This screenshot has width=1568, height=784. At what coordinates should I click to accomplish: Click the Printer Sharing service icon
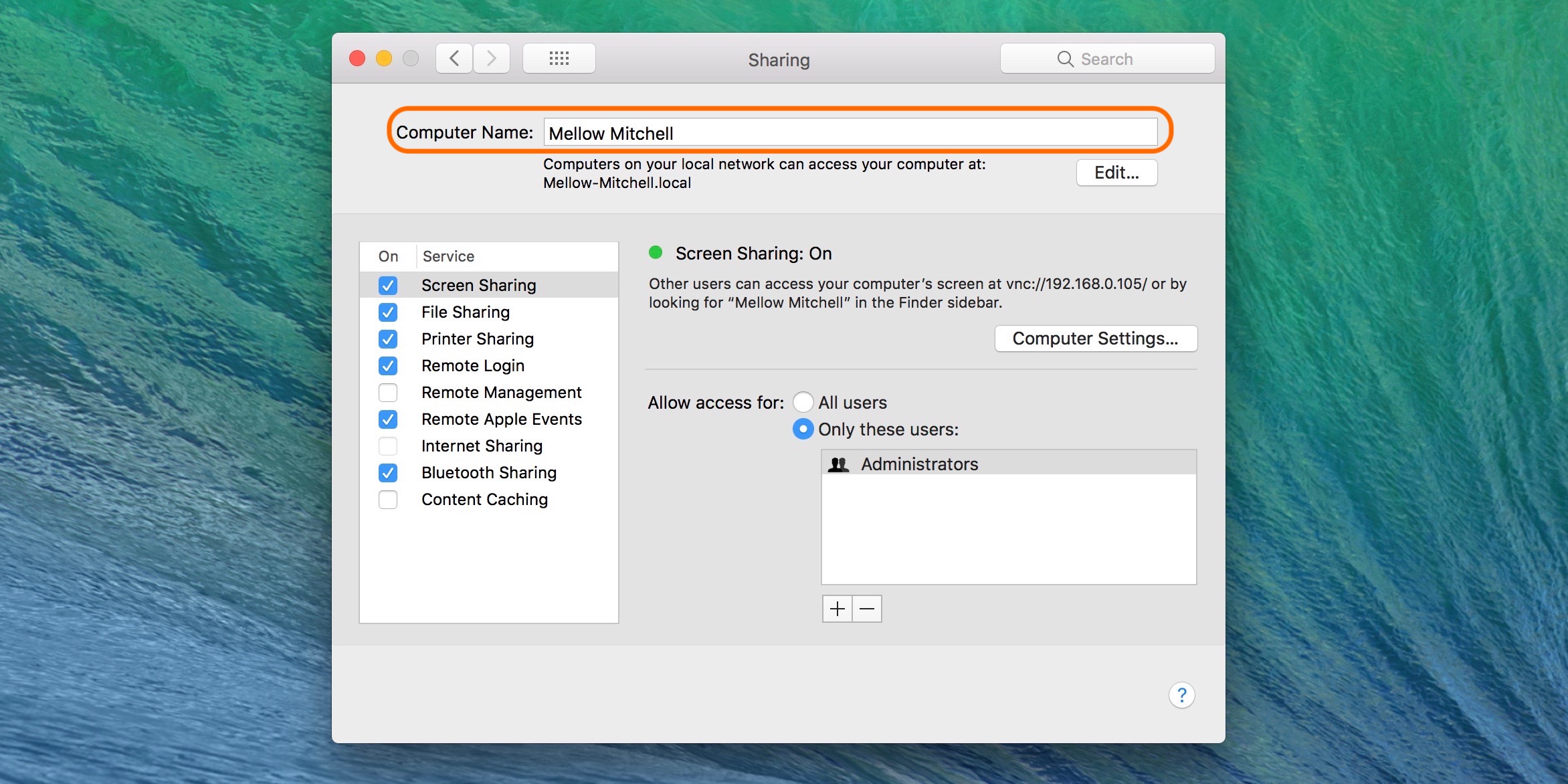click(388, 338)
